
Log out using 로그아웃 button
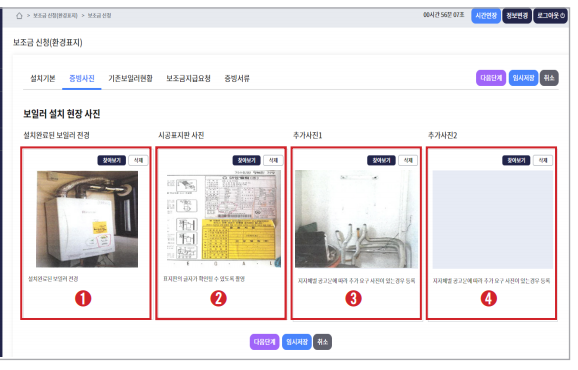550,16
